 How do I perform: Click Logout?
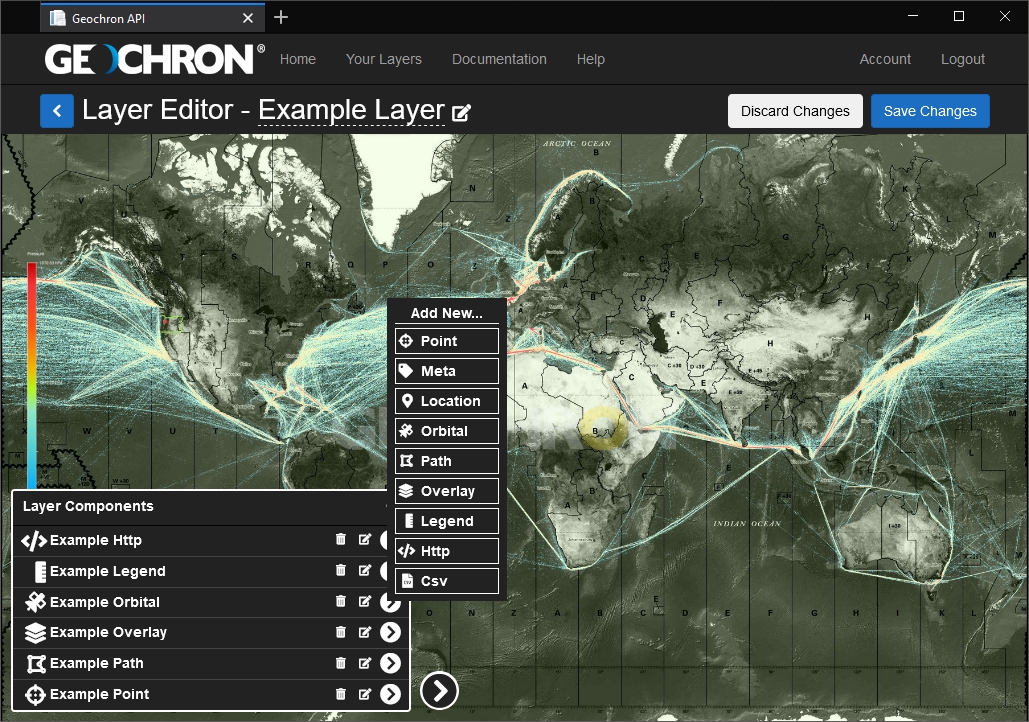(963, 59)
